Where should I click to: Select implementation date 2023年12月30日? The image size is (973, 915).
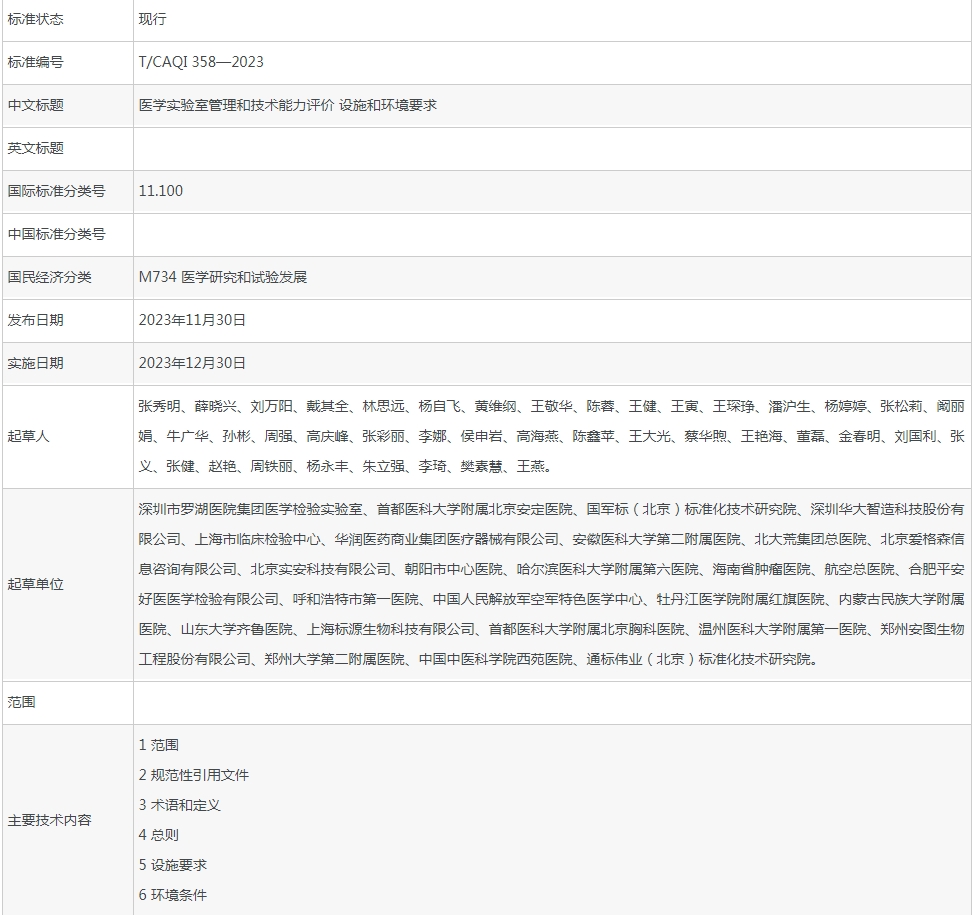point(192,364)
